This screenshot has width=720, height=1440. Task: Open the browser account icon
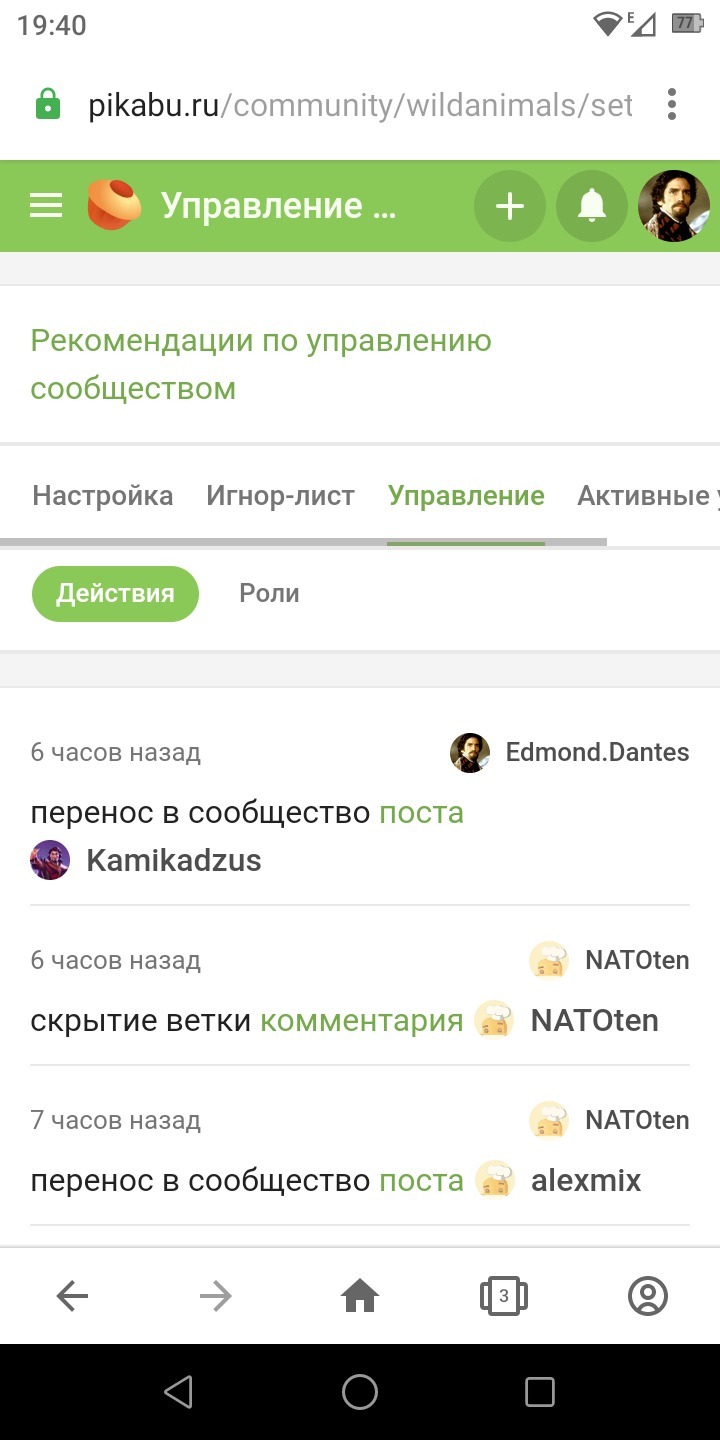coord(647,1297)
